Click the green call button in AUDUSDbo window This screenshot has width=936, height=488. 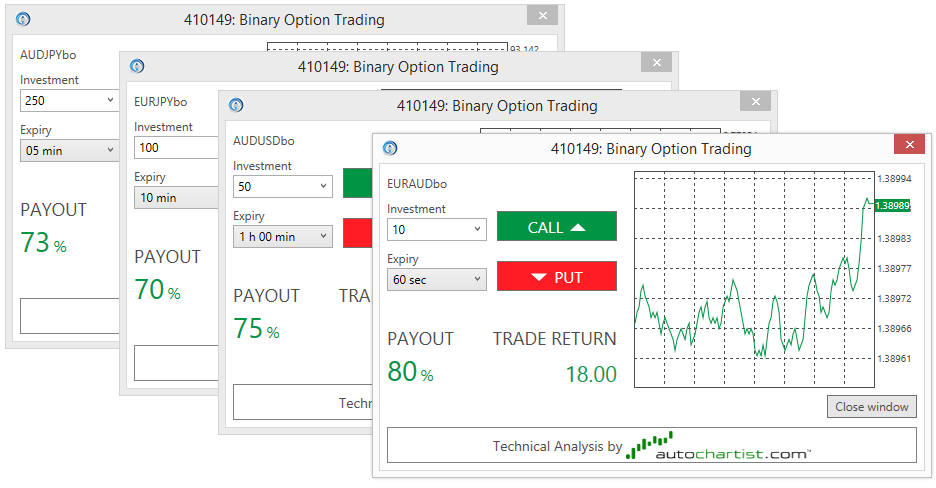[358, 183]
